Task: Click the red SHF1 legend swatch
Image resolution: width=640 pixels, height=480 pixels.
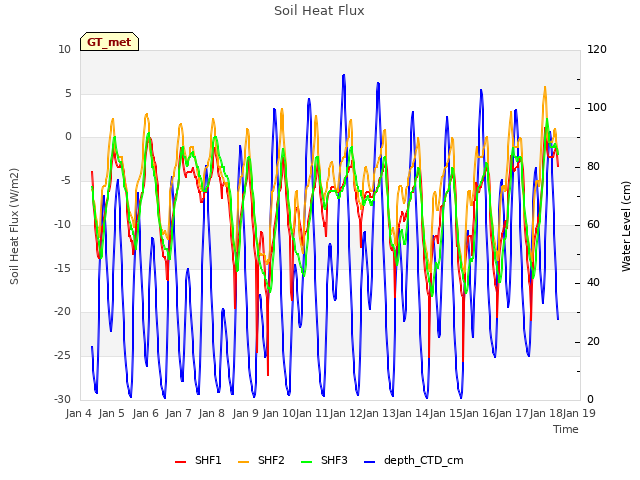Action: point(180,462)
